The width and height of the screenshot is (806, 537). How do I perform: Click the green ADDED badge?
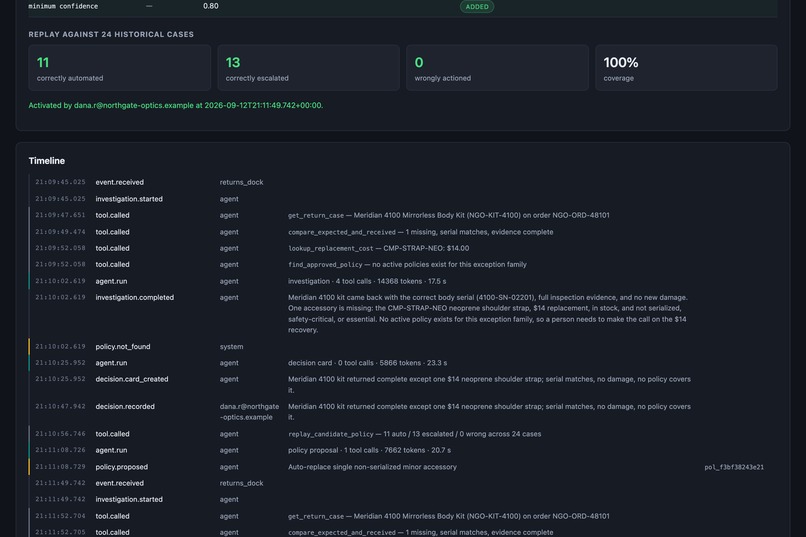point(477,7)
